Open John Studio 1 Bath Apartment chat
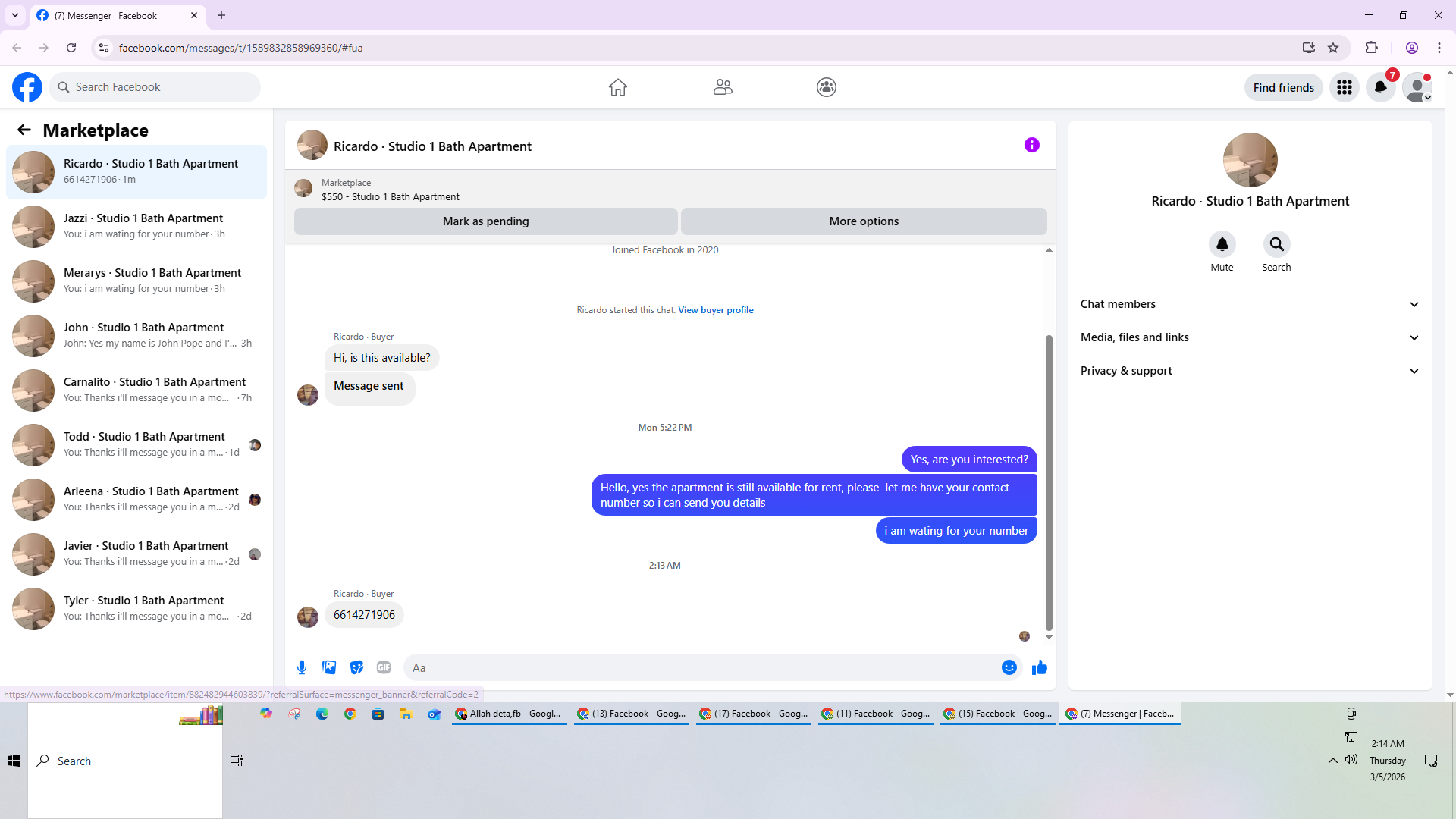Viewport: 1456px width, 819px height. pos(136,335)
